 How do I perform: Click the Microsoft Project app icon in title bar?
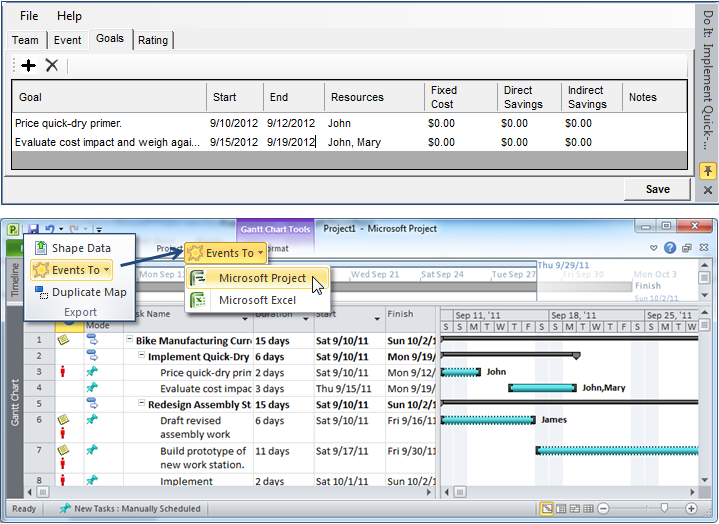tap(13, 229)
